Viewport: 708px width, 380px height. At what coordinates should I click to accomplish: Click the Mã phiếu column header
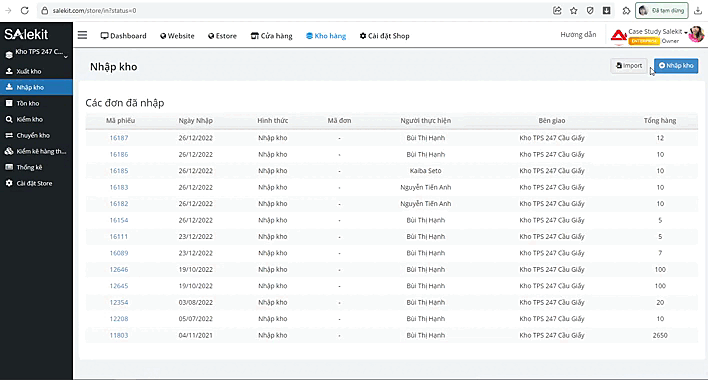coord(120,120)
